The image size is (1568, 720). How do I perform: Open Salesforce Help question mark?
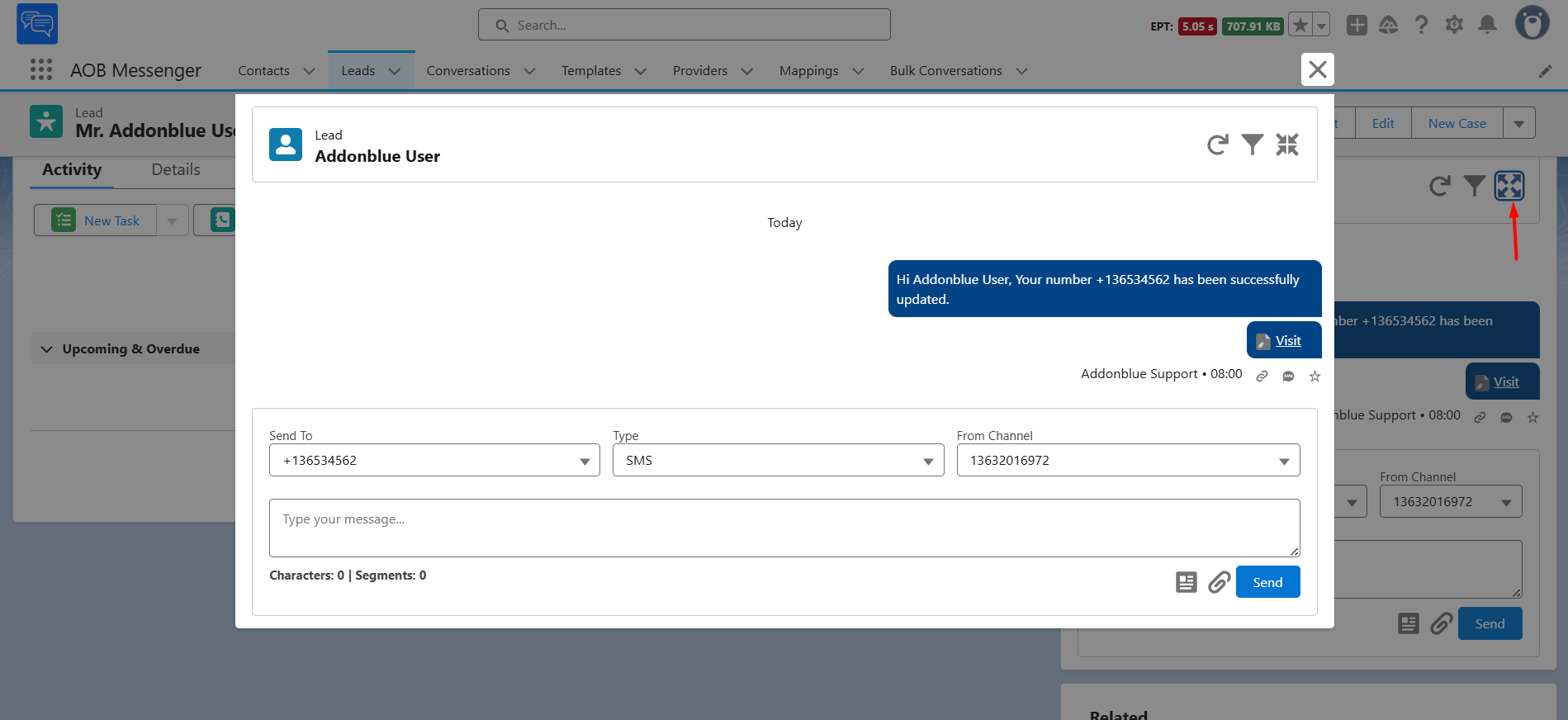pyautogui.click(x=1421, y=26)
